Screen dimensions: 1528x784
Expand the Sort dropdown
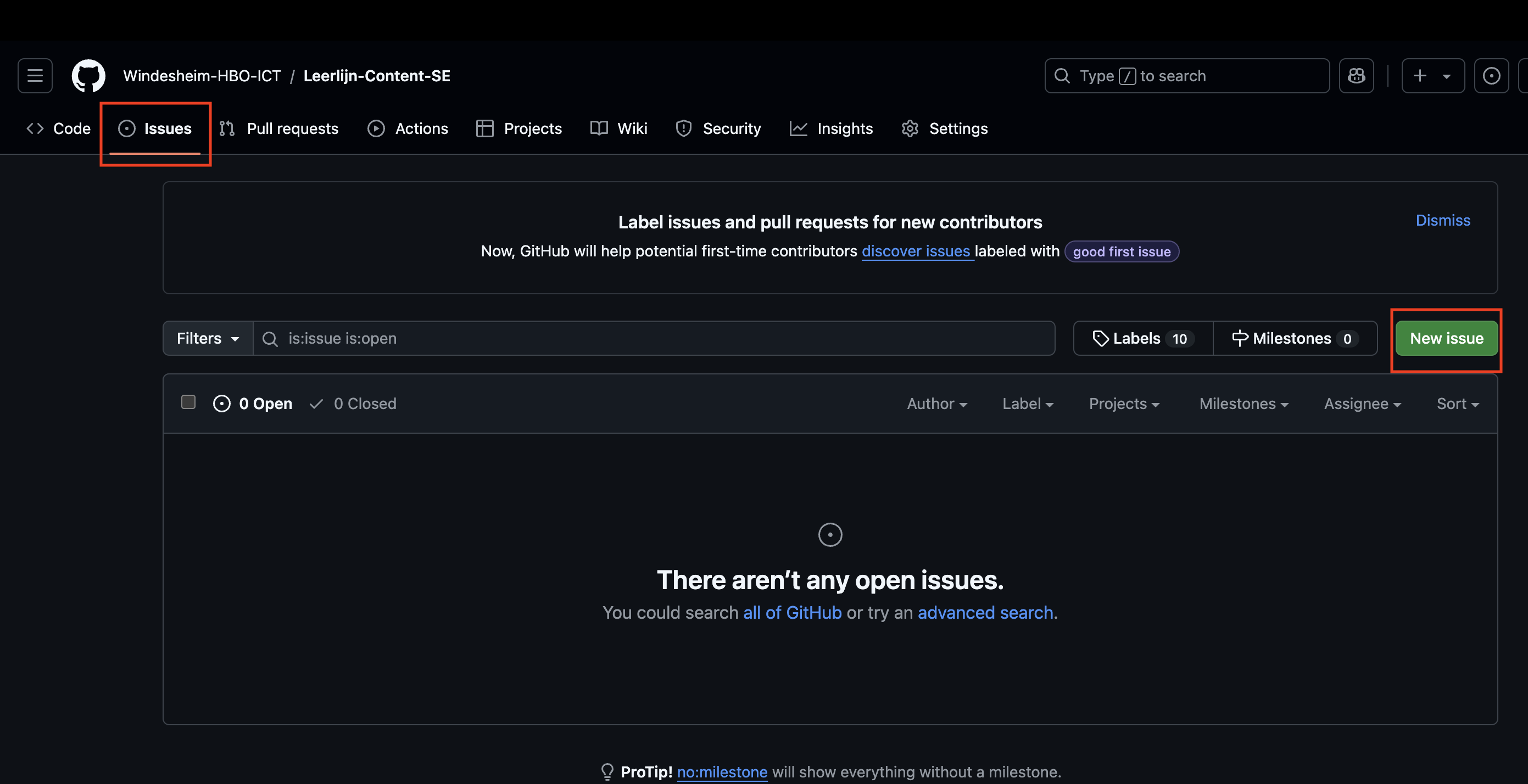click(x=1457, y=404)
